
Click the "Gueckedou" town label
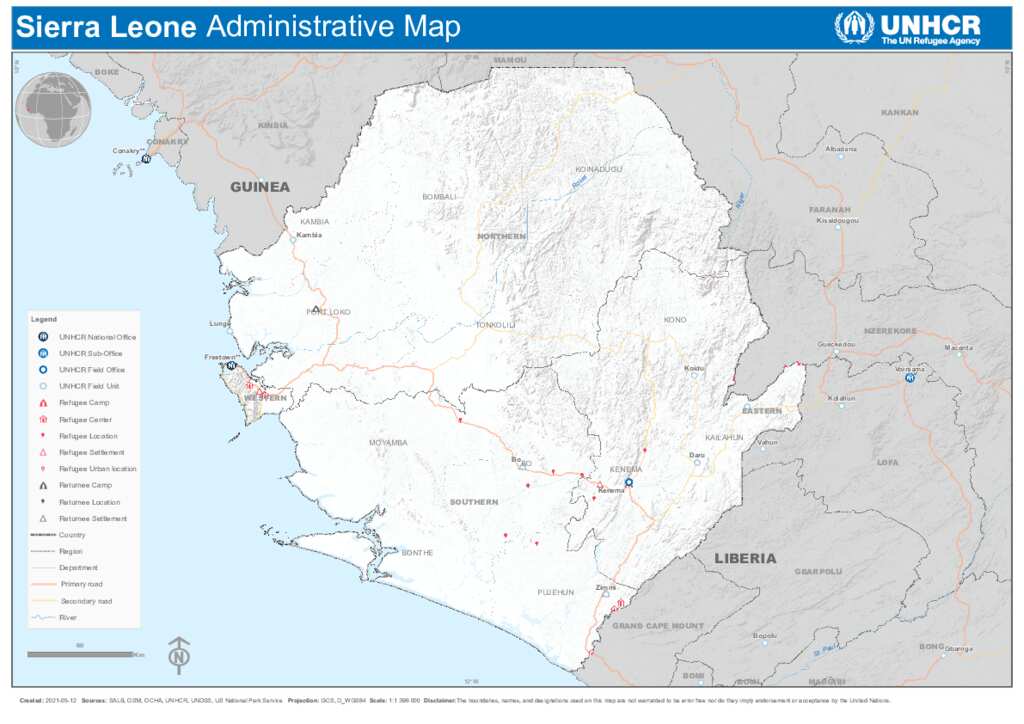click(x=837, y=344)
